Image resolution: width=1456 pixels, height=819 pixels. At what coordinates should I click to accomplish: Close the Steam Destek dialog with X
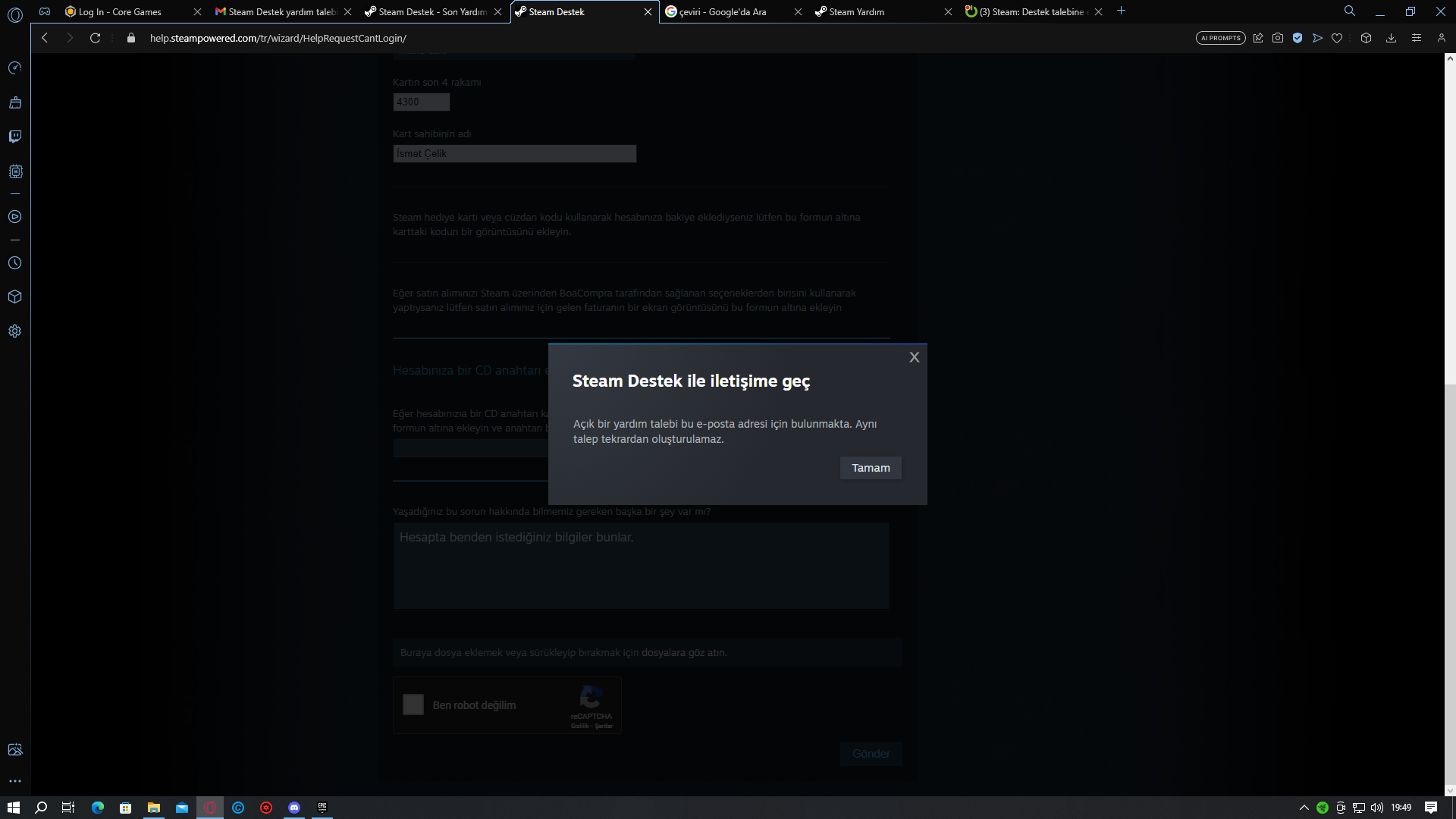click(914, 357)
